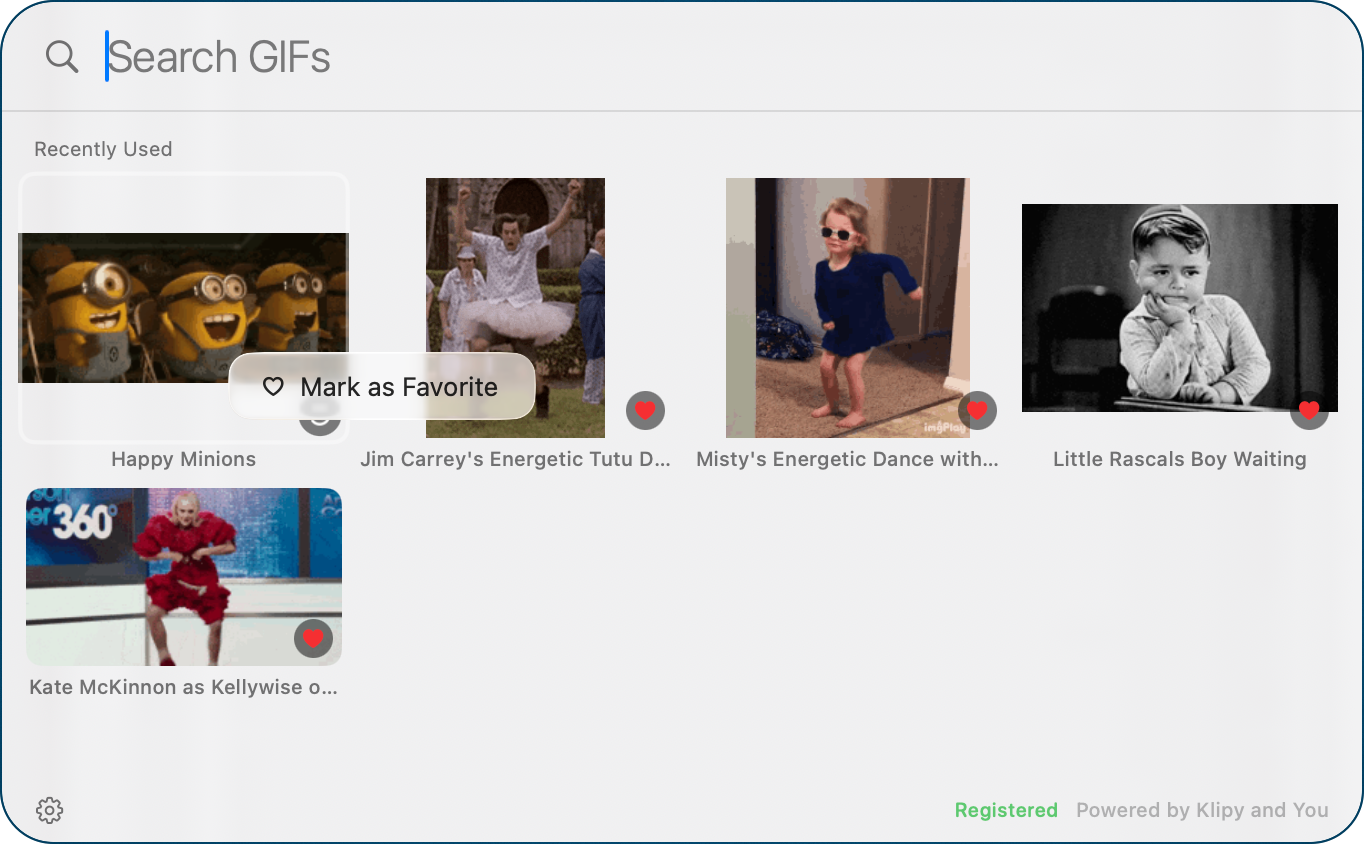Image resolution: width=1364 pixels, height=844 pixels.
Task: Open settings via the gear icon
Action: click(x=50, y=810)
